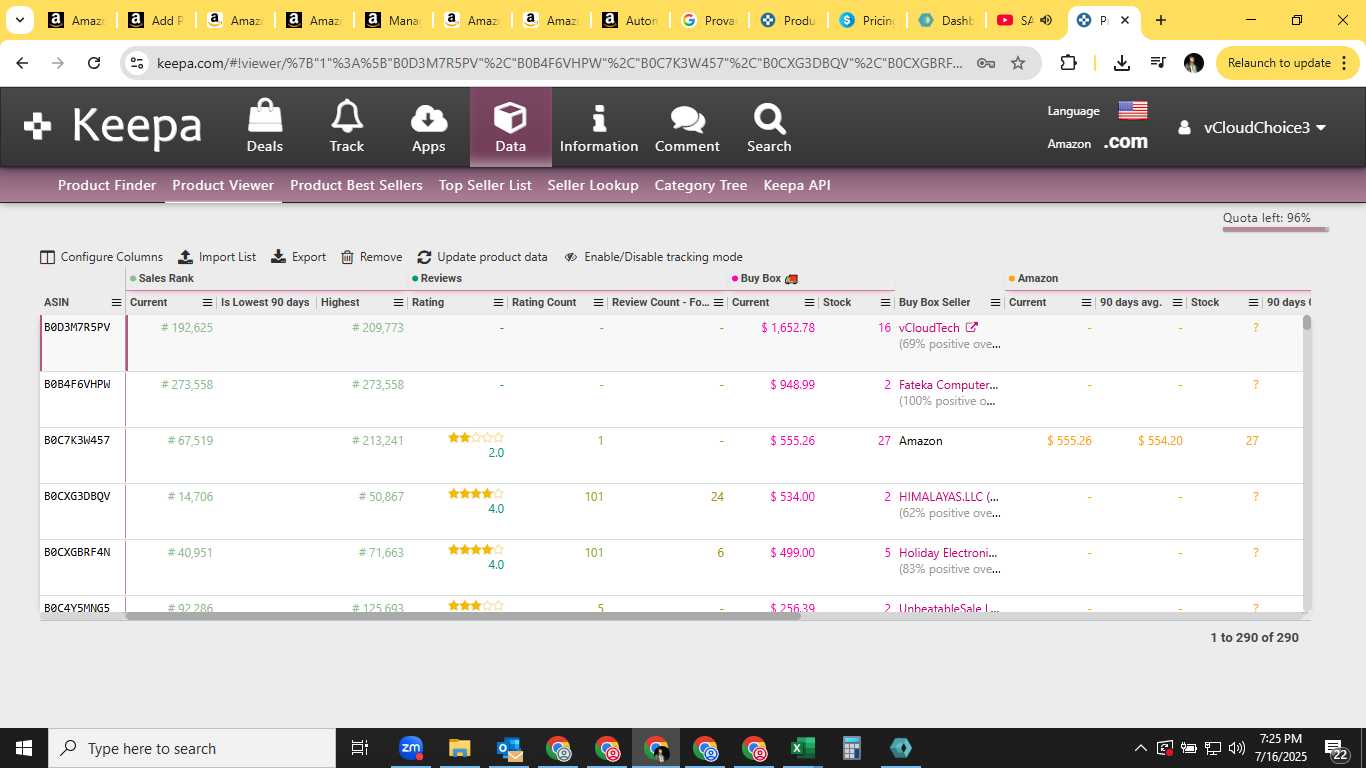Switch to the Pricing browser tab

(867, 20)
